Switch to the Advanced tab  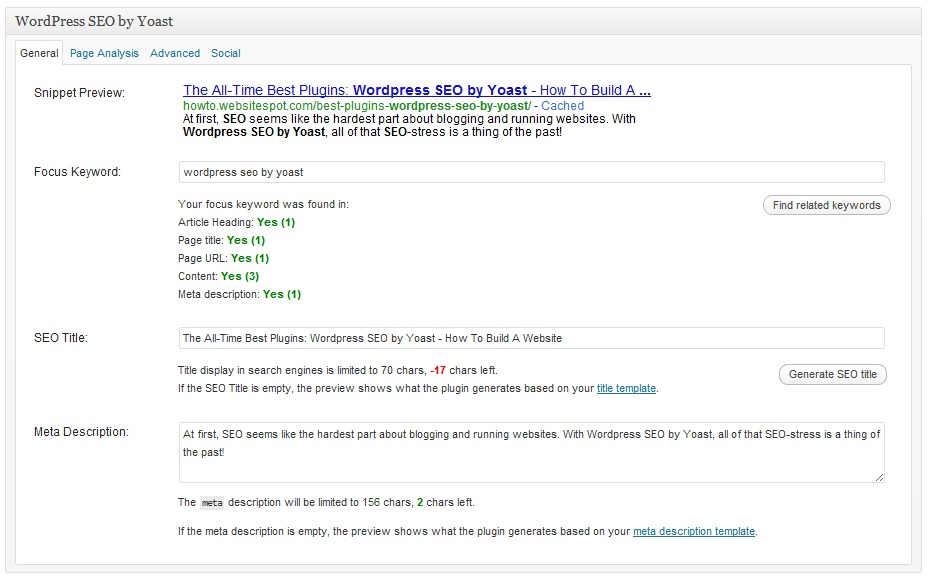click(175, 53)
